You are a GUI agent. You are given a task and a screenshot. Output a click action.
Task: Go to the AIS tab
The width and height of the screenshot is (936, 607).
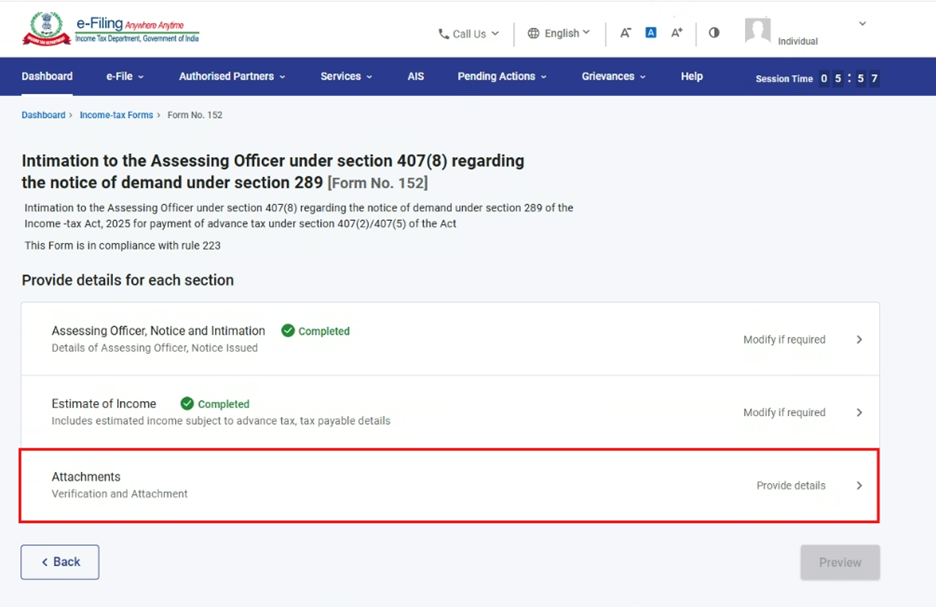coord(416,76)
